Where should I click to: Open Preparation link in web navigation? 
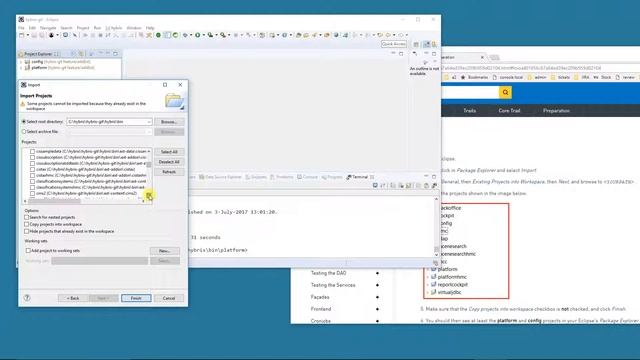[556, 111]
